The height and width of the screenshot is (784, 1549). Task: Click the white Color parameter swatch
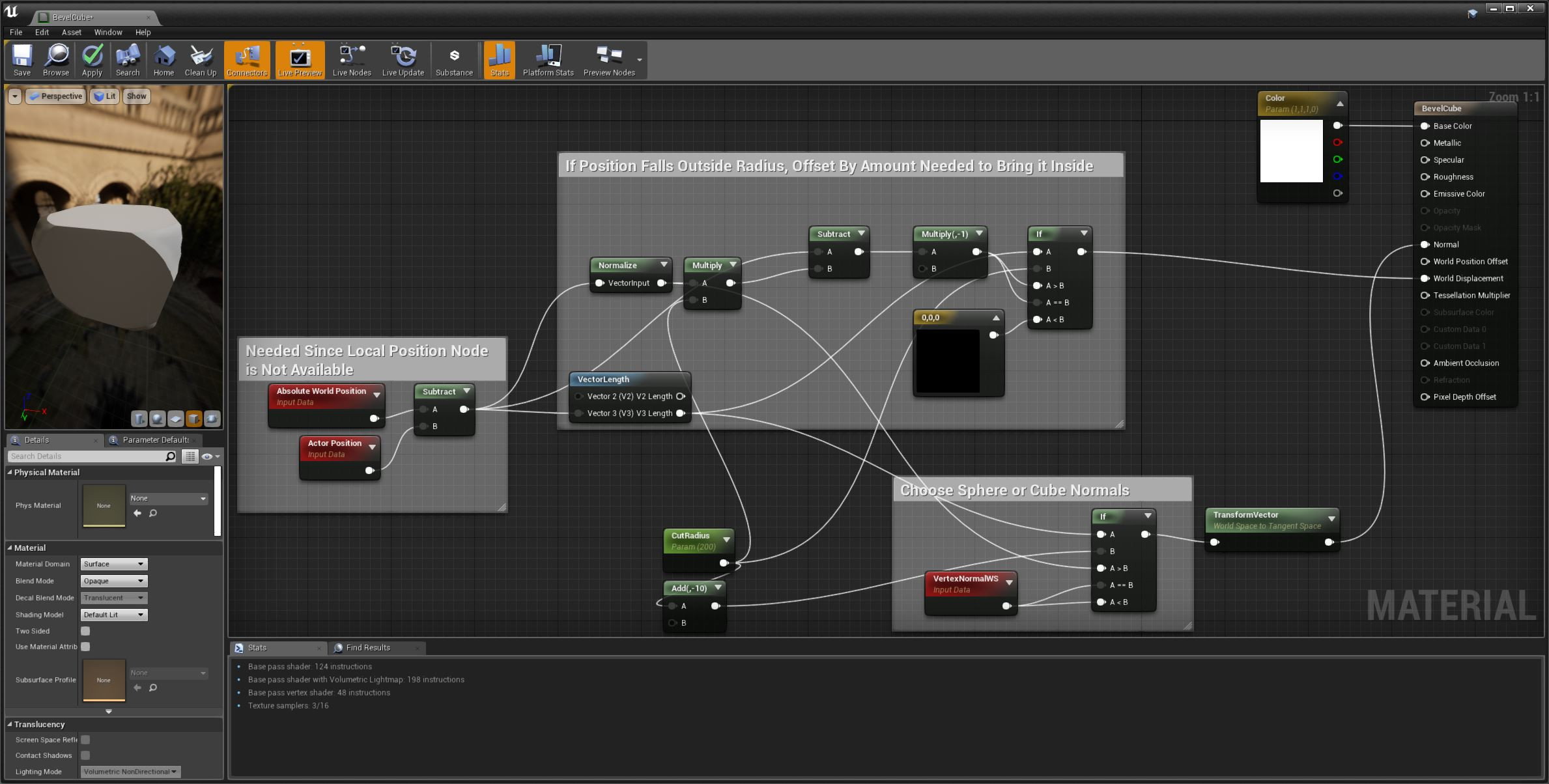(x=1291, y=151)
